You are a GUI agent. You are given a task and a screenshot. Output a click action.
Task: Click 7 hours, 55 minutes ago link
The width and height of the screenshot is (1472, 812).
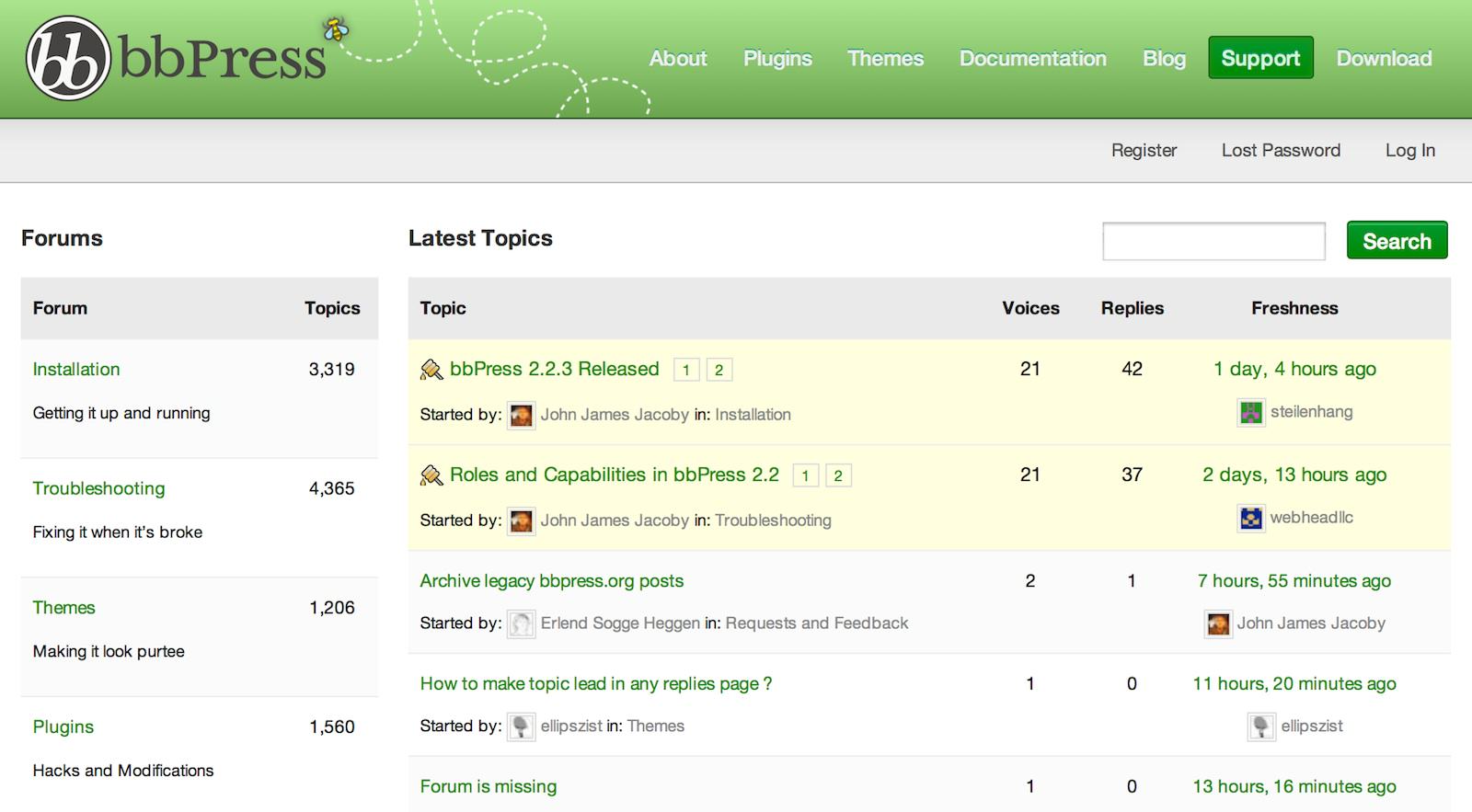(1294, 581)
